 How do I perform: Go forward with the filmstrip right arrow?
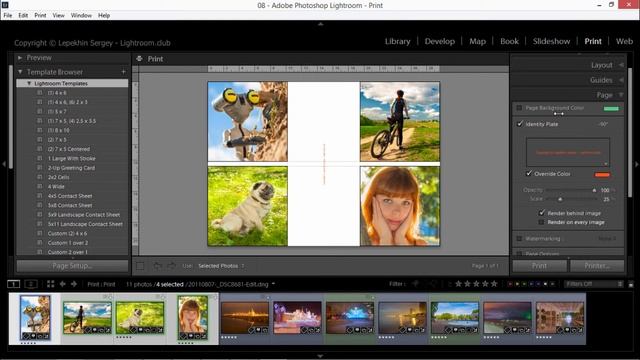[x=74, y=284]
